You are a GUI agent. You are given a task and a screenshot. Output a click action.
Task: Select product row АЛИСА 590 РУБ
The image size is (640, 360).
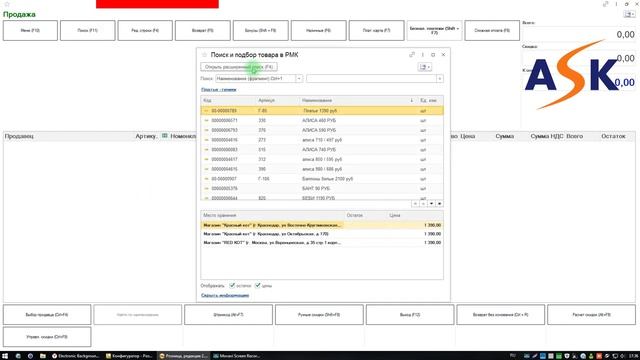(322, 130)
